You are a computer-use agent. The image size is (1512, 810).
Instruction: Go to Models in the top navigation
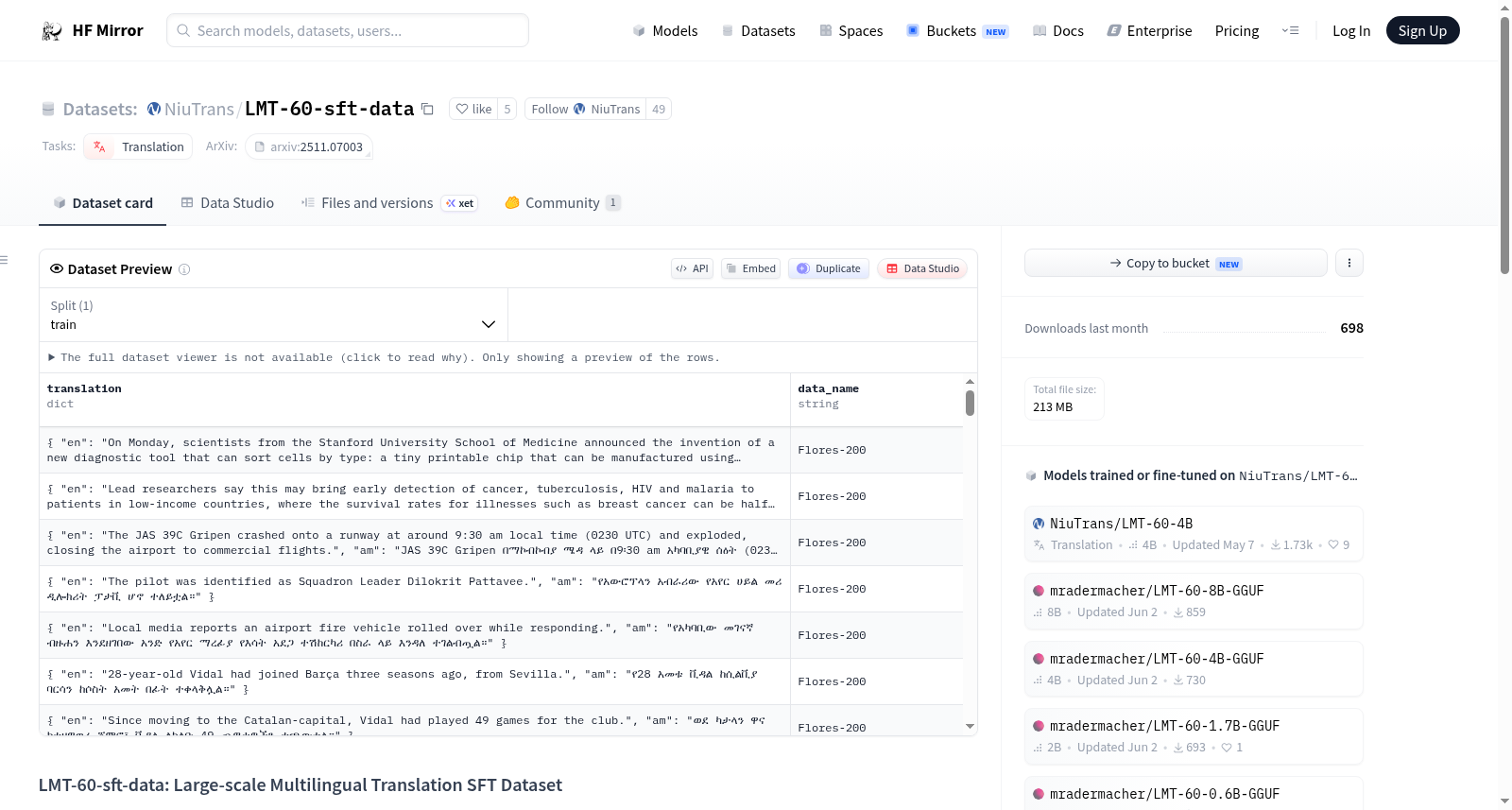click(665, 30)
